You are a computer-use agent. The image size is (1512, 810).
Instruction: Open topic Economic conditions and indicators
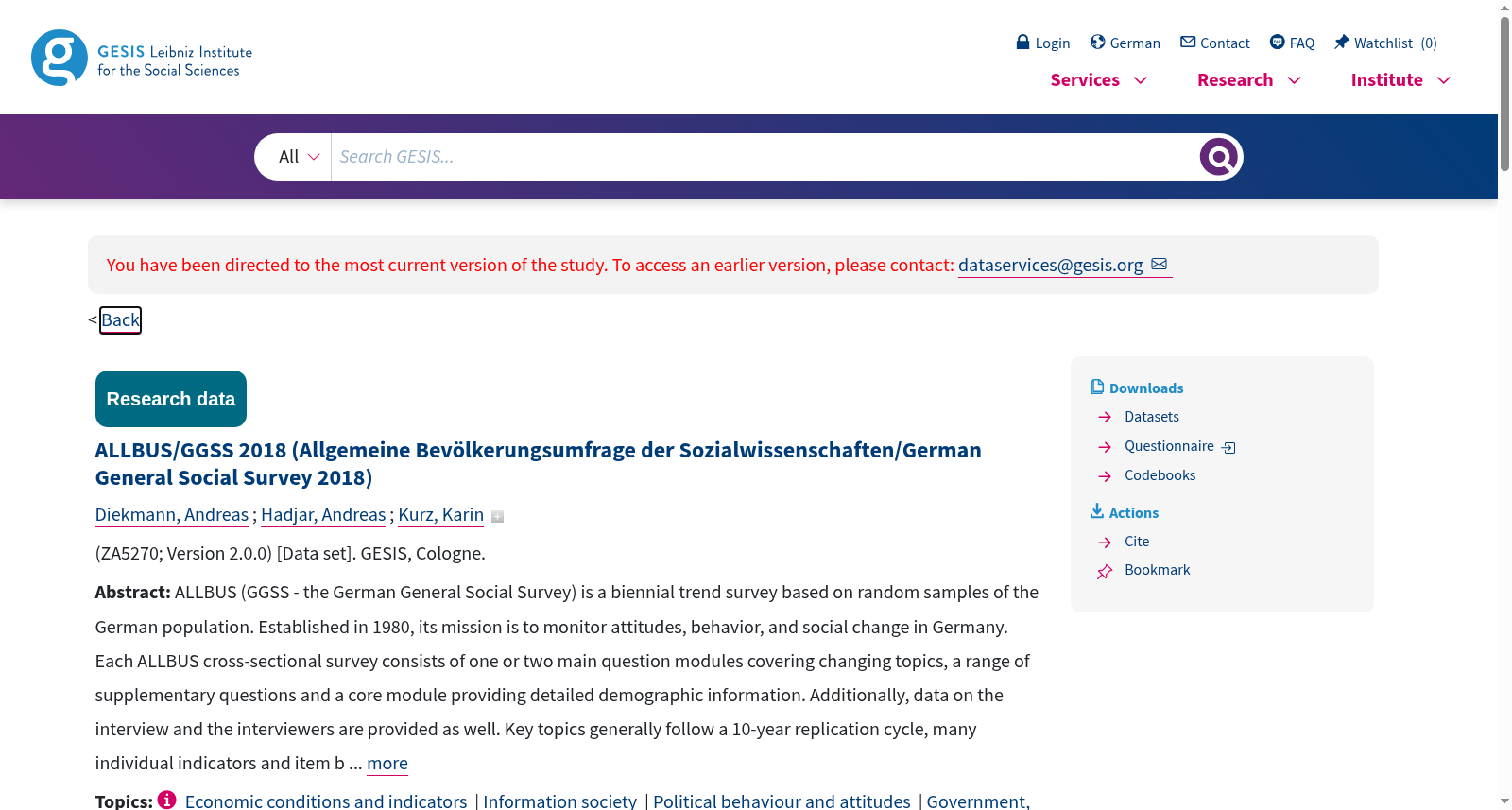326,801
